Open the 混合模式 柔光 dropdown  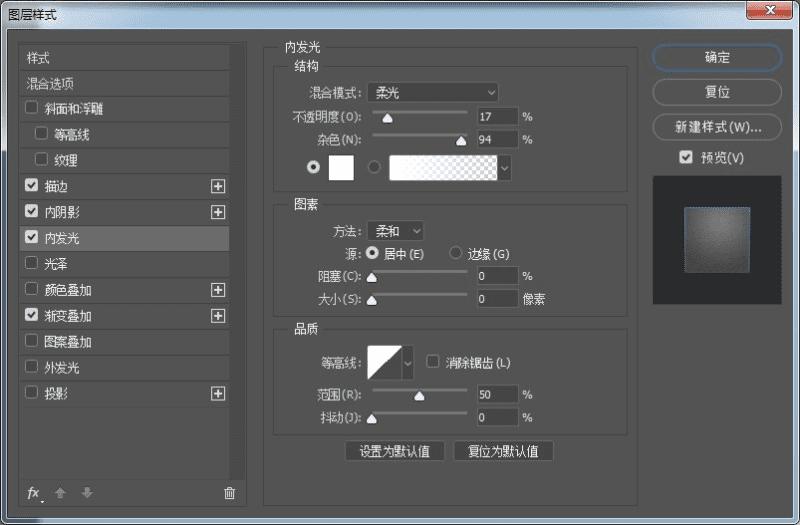433,92
